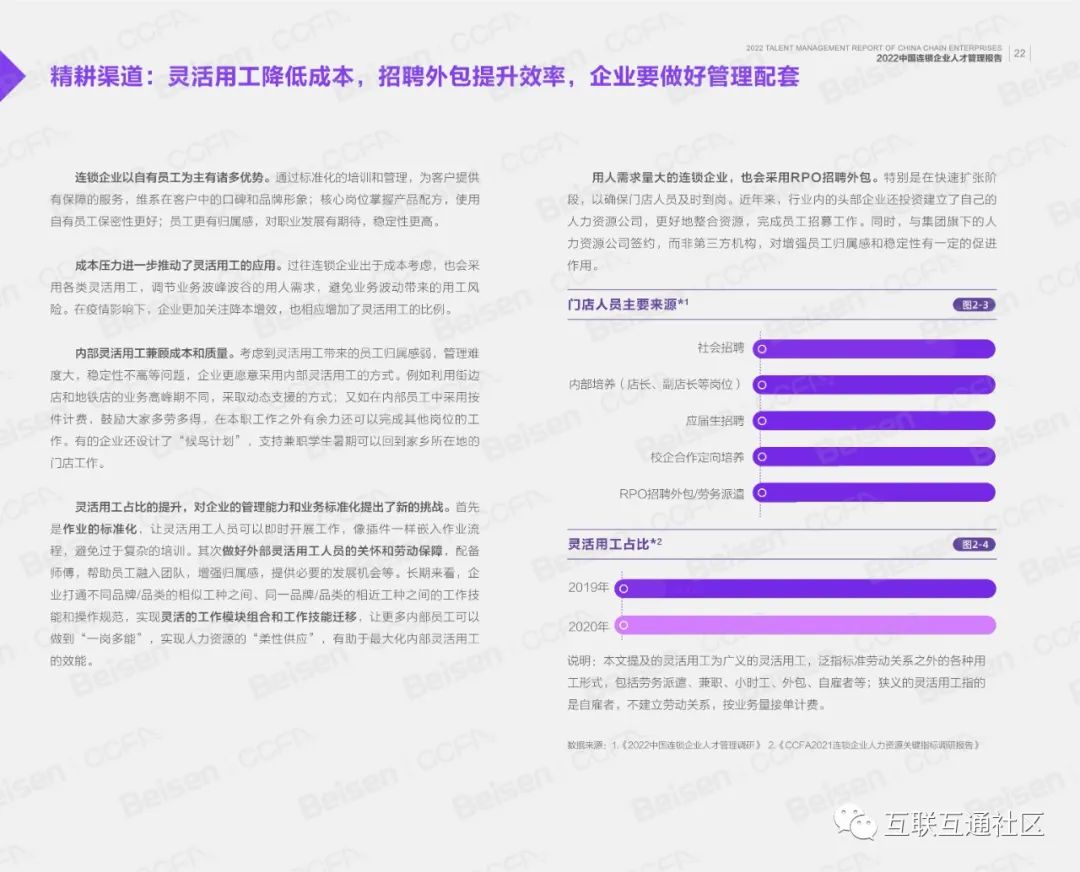Screen dimensions: 1080x872
Task: Click the 2020年 label
Action: point(588,626)
